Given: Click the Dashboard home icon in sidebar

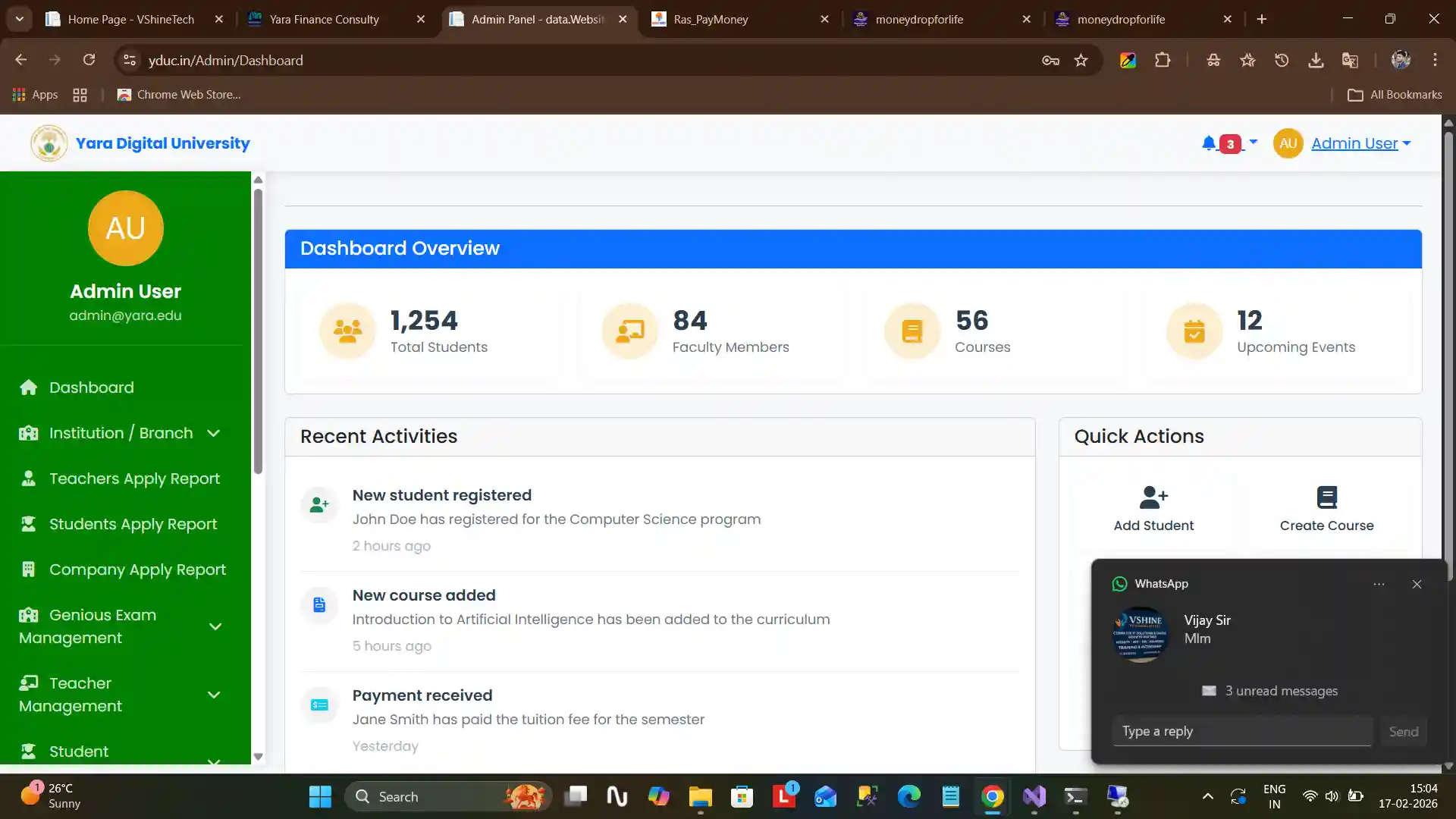Looking at the screenshot, I should point(28,388).
